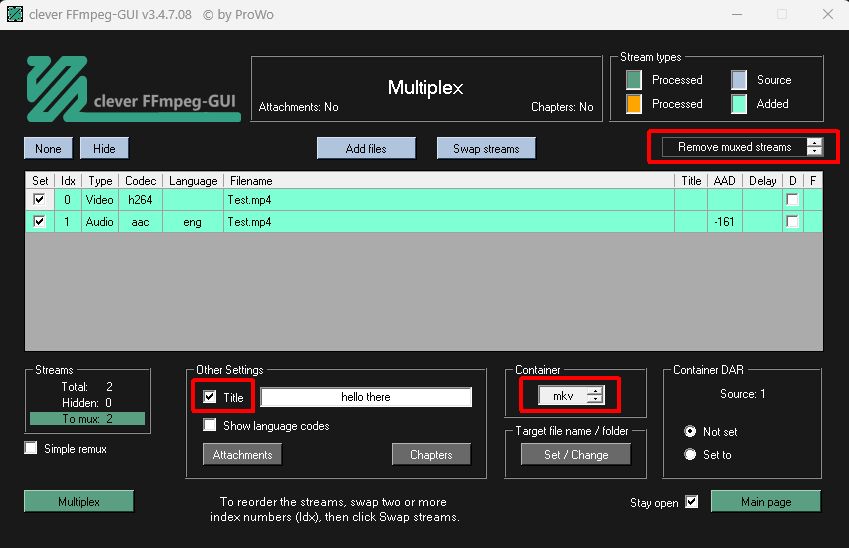The image size is (849, 548).
Task: Click the Chapters: No label
Action: (x=562, y=107)
